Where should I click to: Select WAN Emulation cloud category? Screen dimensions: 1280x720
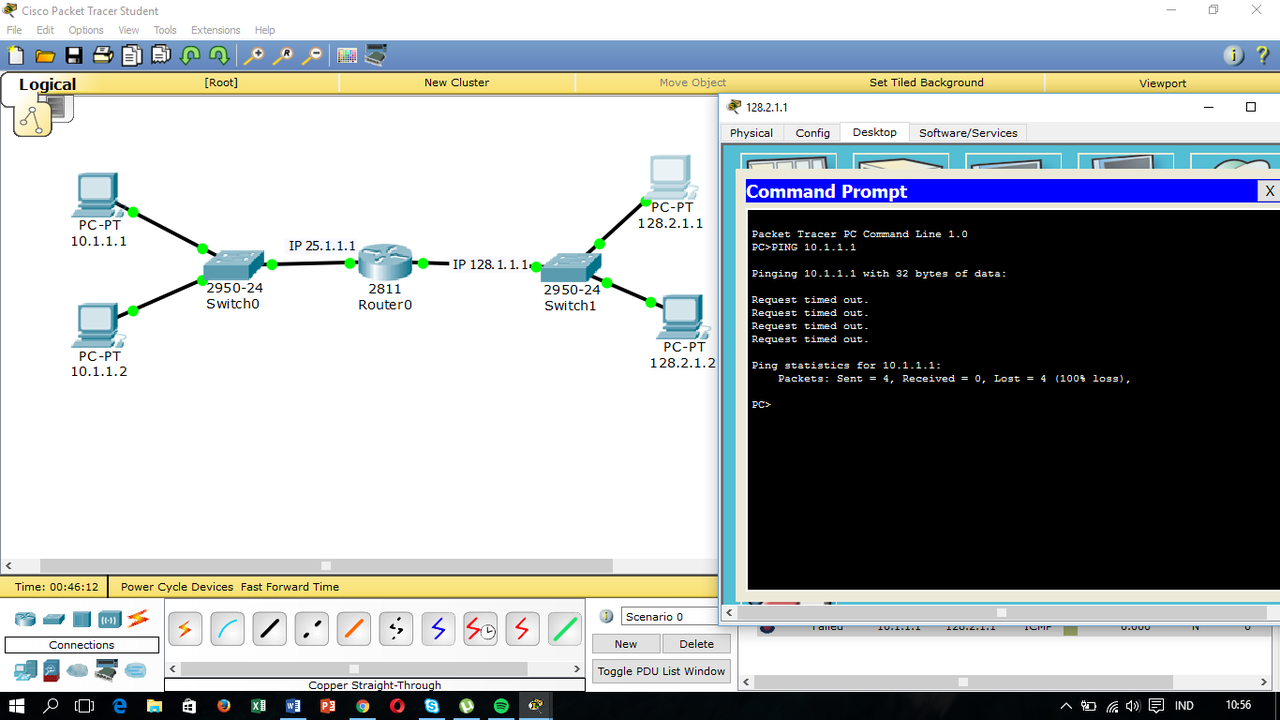pyautogui.click(x=78, y=670)
